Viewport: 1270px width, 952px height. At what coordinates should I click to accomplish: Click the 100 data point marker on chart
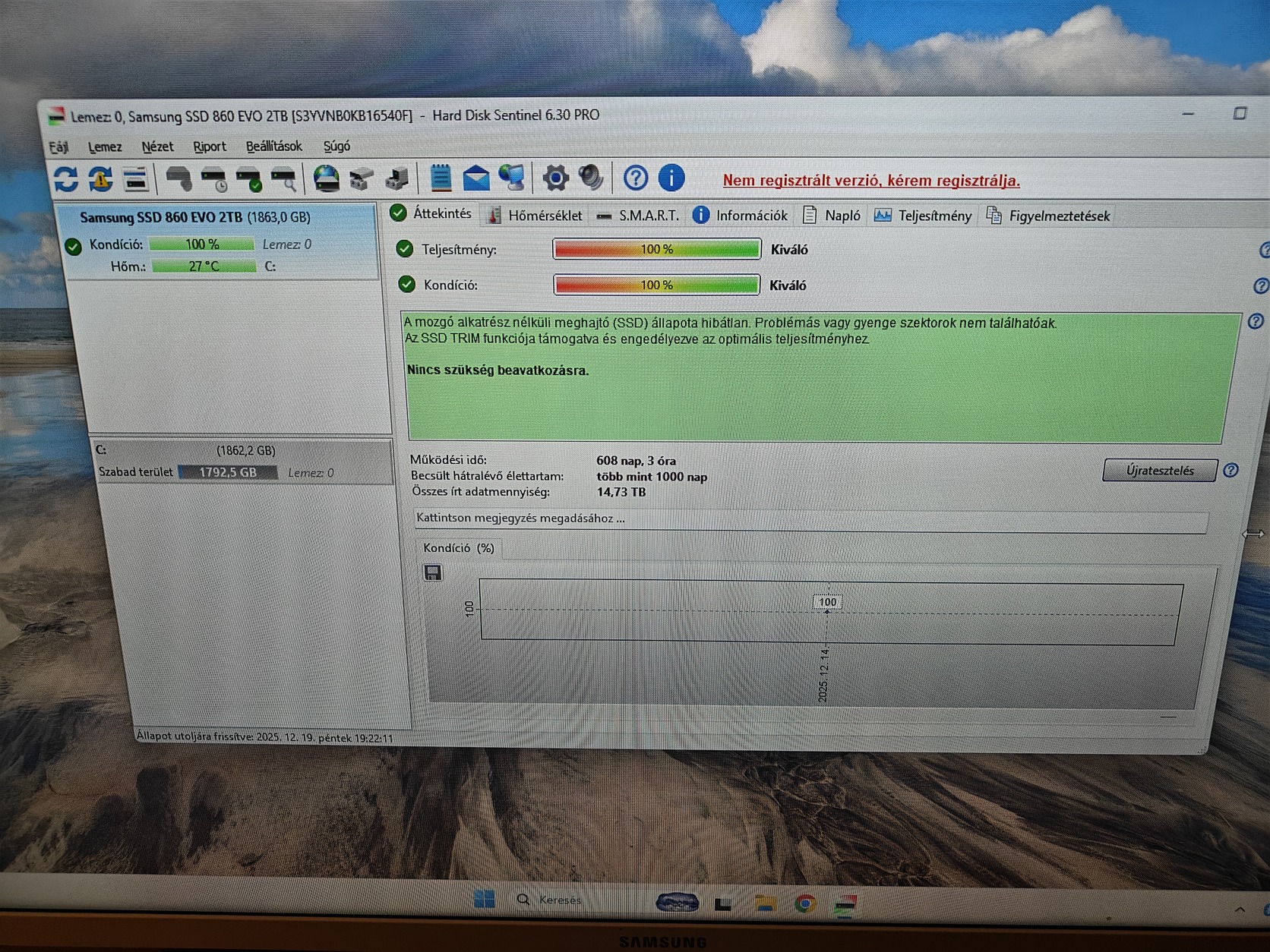point(827,602)
